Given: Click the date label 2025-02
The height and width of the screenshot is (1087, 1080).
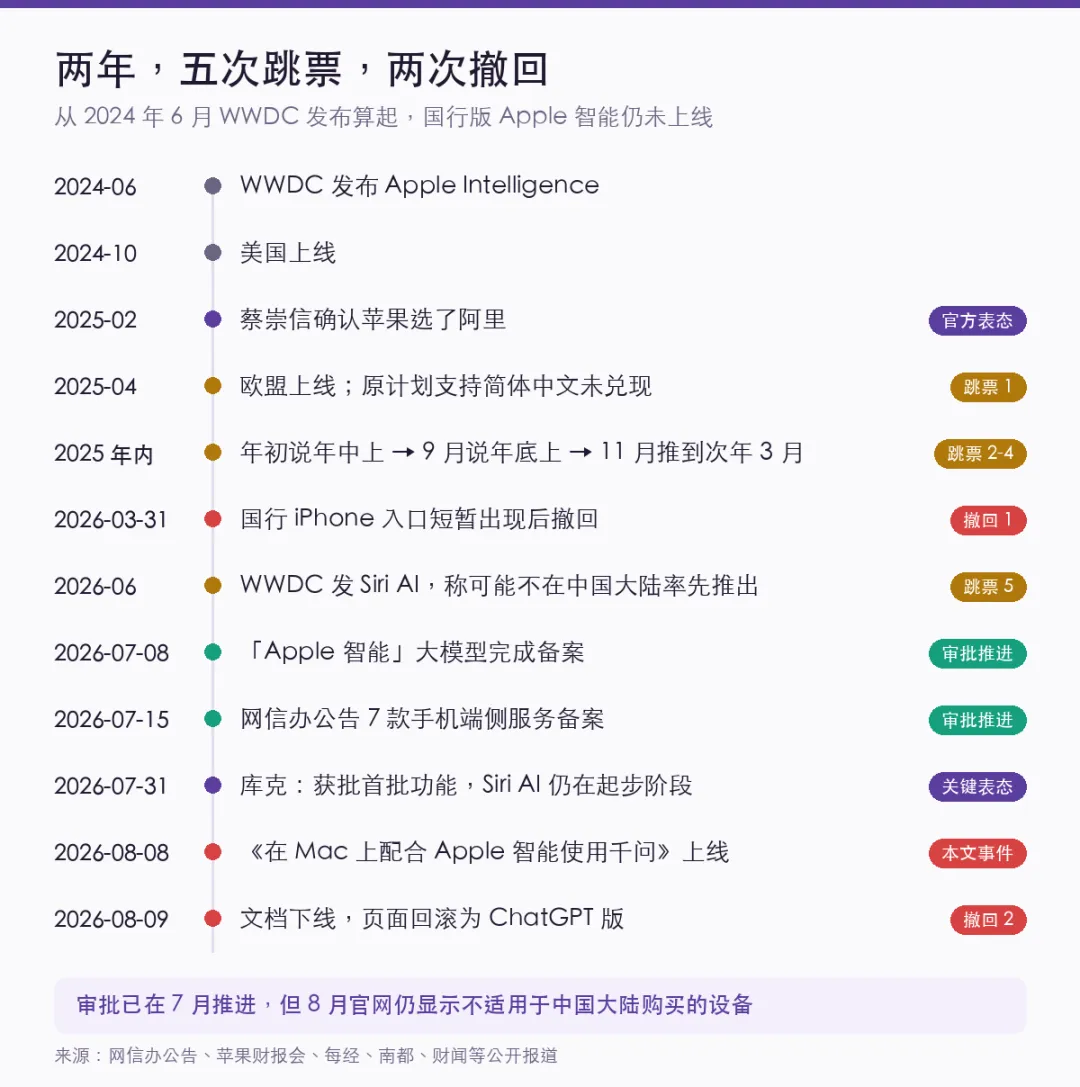Looking at the screenshot, I should [x=95, y=320].
